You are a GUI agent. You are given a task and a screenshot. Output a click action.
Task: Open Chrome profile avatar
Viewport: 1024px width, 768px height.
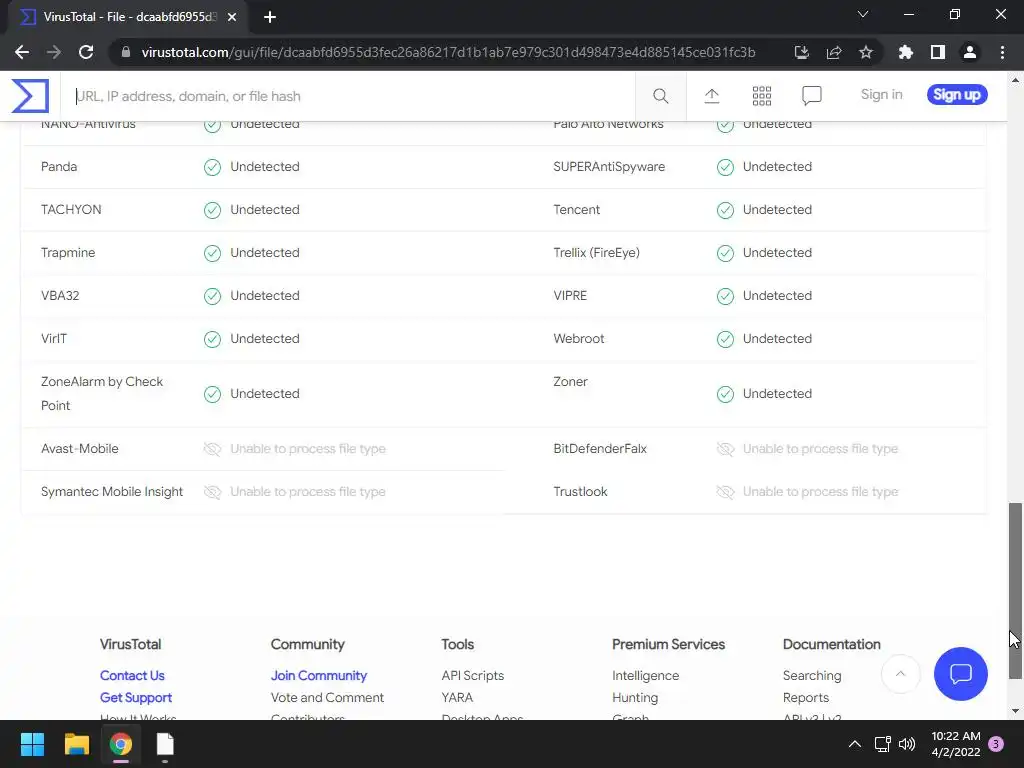[x=970, y=52]
